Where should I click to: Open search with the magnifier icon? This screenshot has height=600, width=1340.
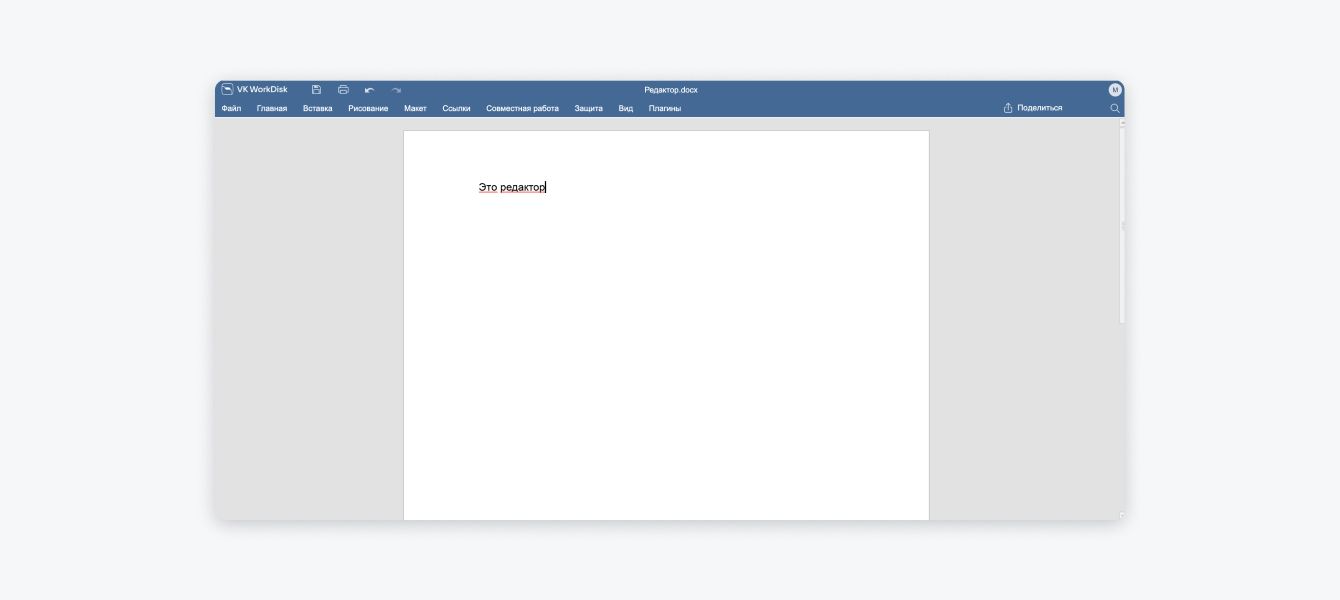pyautogui.click(x=1115, y=108)
